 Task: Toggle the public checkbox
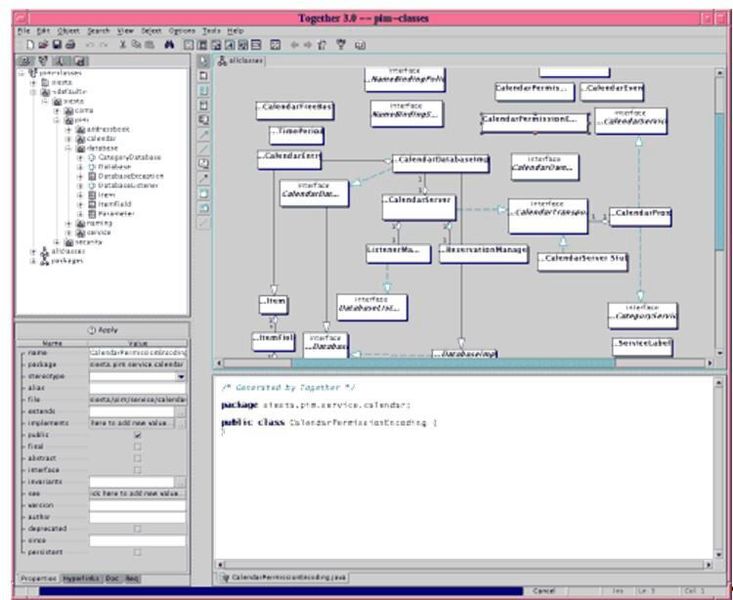137,435
